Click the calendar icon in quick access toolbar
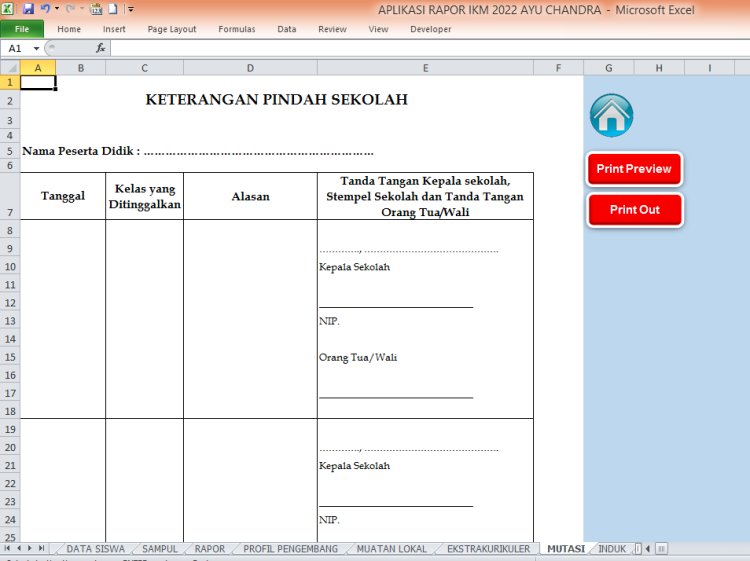Image resolution: width=750 pixels, height=561 pixels. (x=96, y=8)
